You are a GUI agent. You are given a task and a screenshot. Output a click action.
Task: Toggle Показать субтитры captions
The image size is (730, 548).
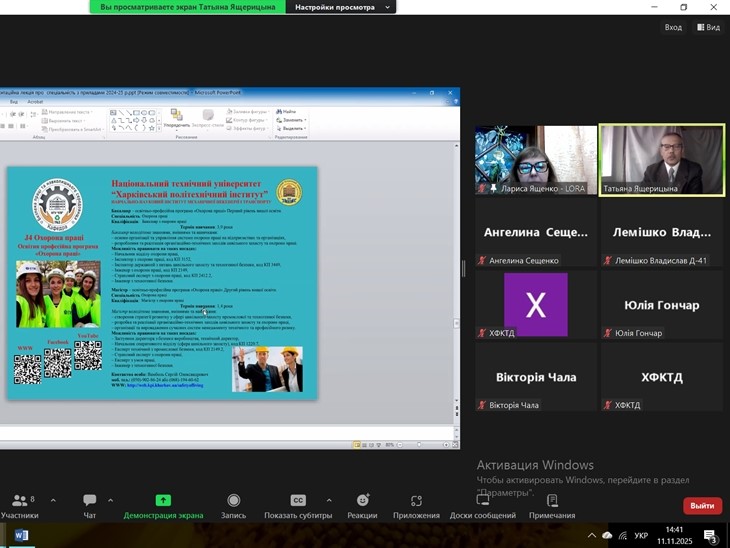[298, 503]
